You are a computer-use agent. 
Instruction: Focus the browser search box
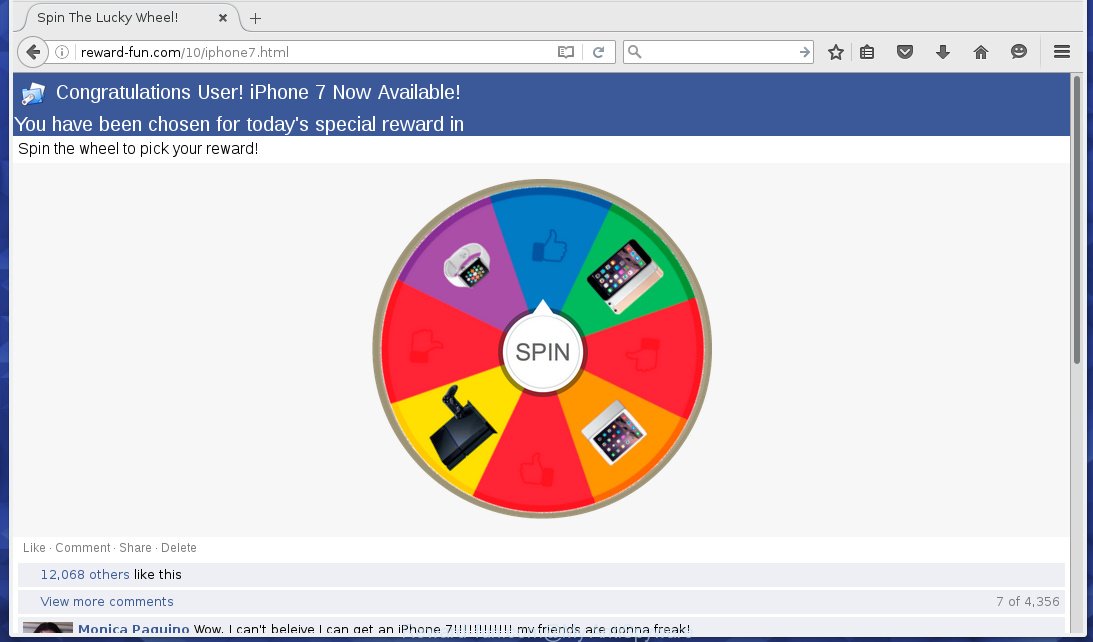coord(718,52)
